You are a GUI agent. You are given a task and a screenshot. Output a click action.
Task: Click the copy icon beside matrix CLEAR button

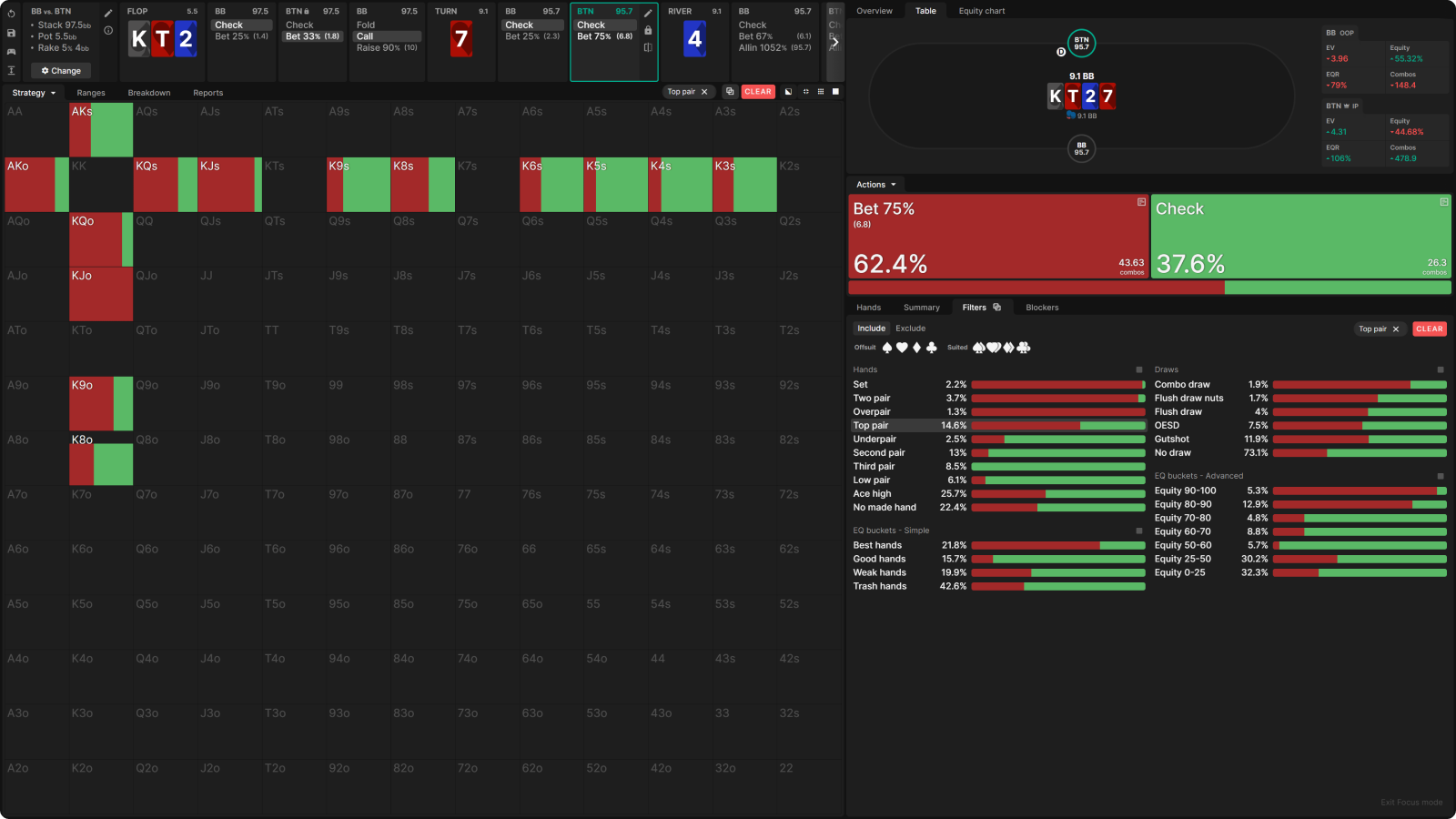[x=729, y=92]
